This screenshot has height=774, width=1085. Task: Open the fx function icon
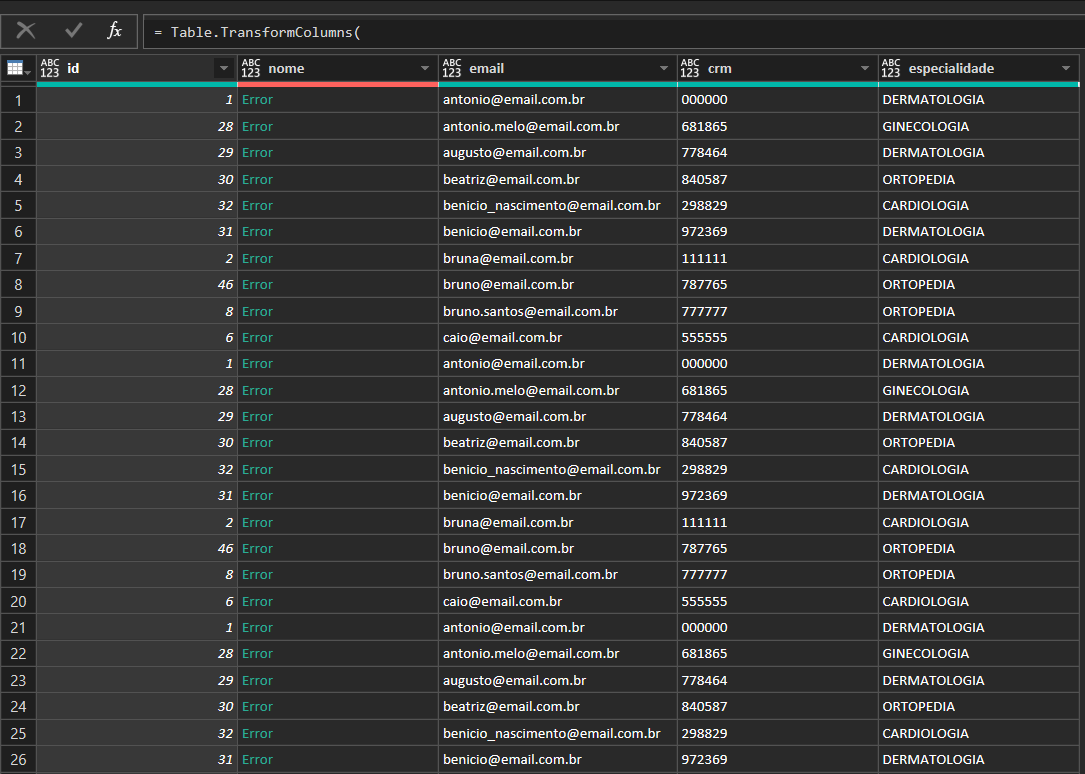[x=114, y=30]
